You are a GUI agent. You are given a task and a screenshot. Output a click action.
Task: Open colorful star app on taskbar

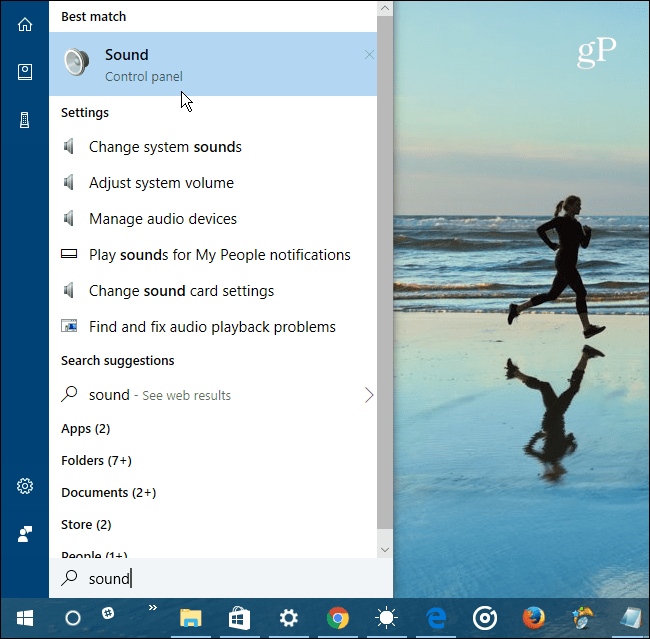click(582, 618)
